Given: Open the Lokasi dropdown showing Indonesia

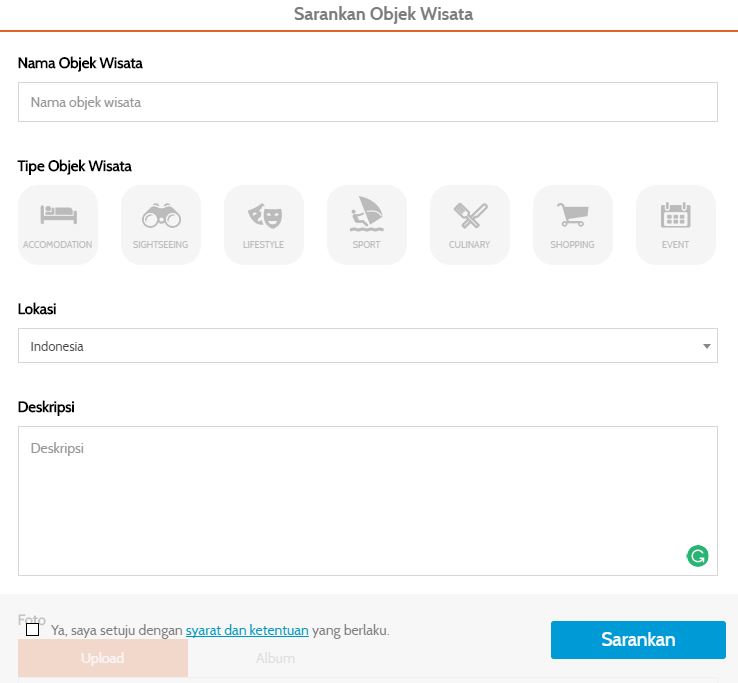Looking at the screenshot, I should [x=367, y=346].
